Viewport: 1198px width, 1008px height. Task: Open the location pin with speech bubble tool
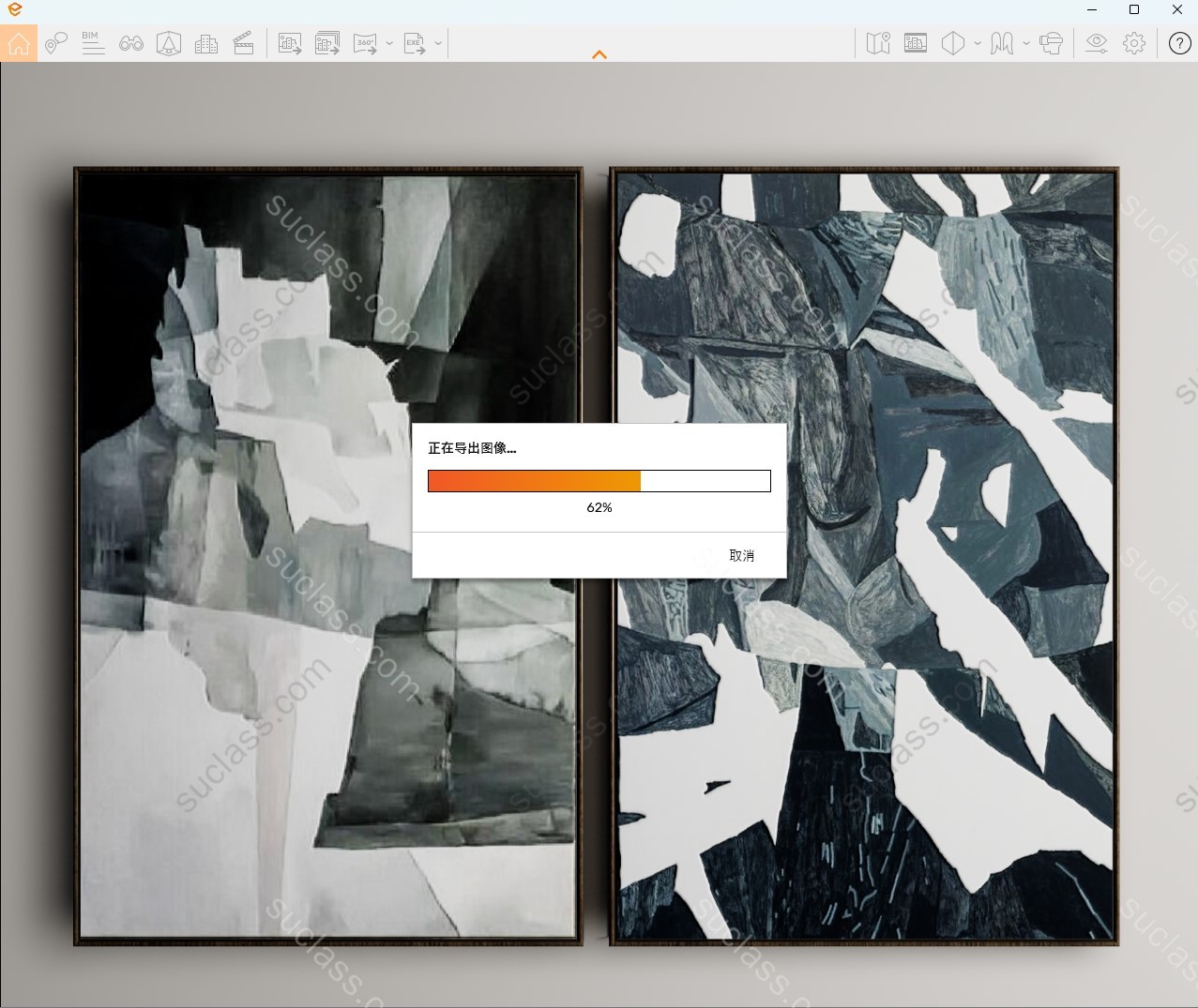[56, 43]
